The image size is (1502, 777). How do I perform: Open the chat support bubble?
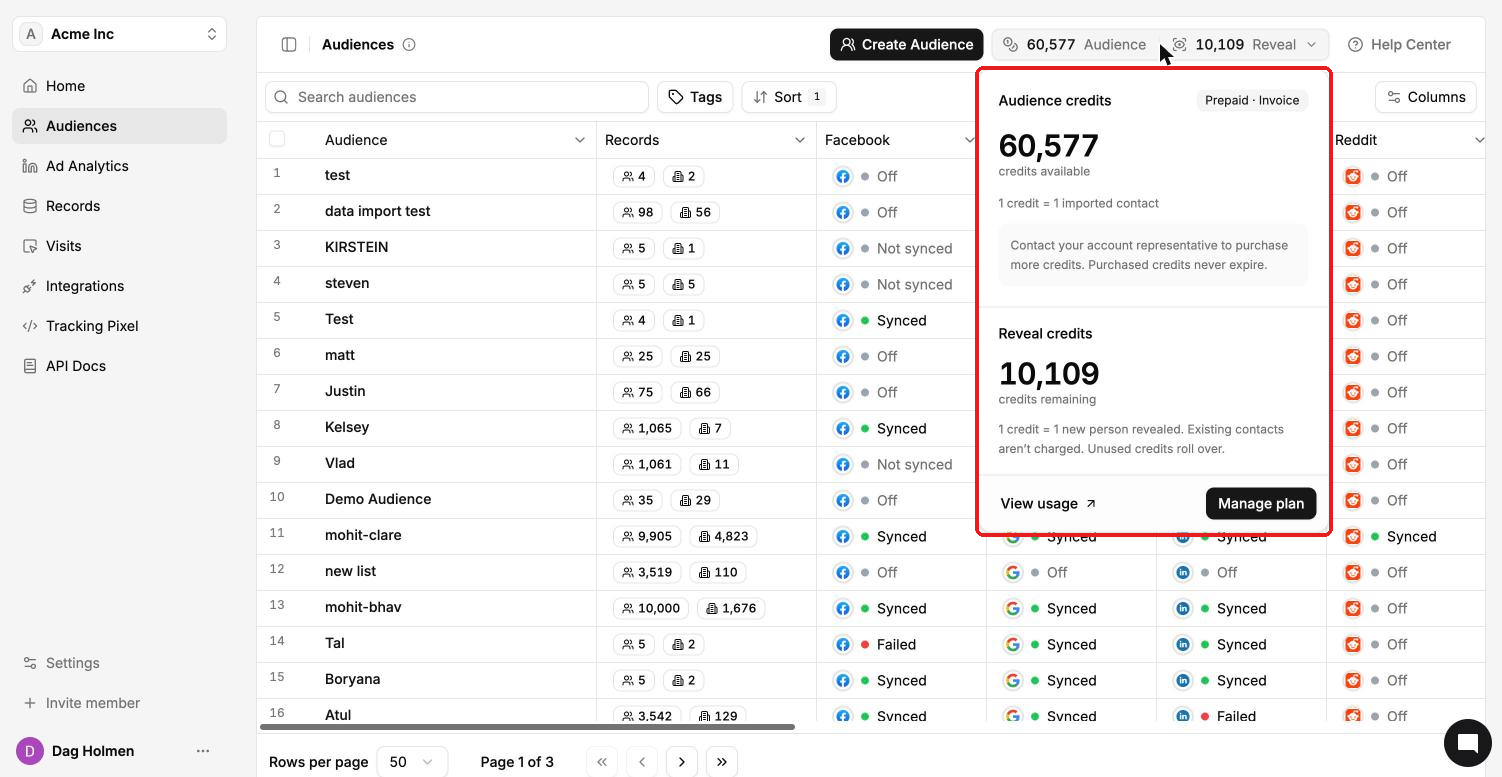tap(1467, 742)
